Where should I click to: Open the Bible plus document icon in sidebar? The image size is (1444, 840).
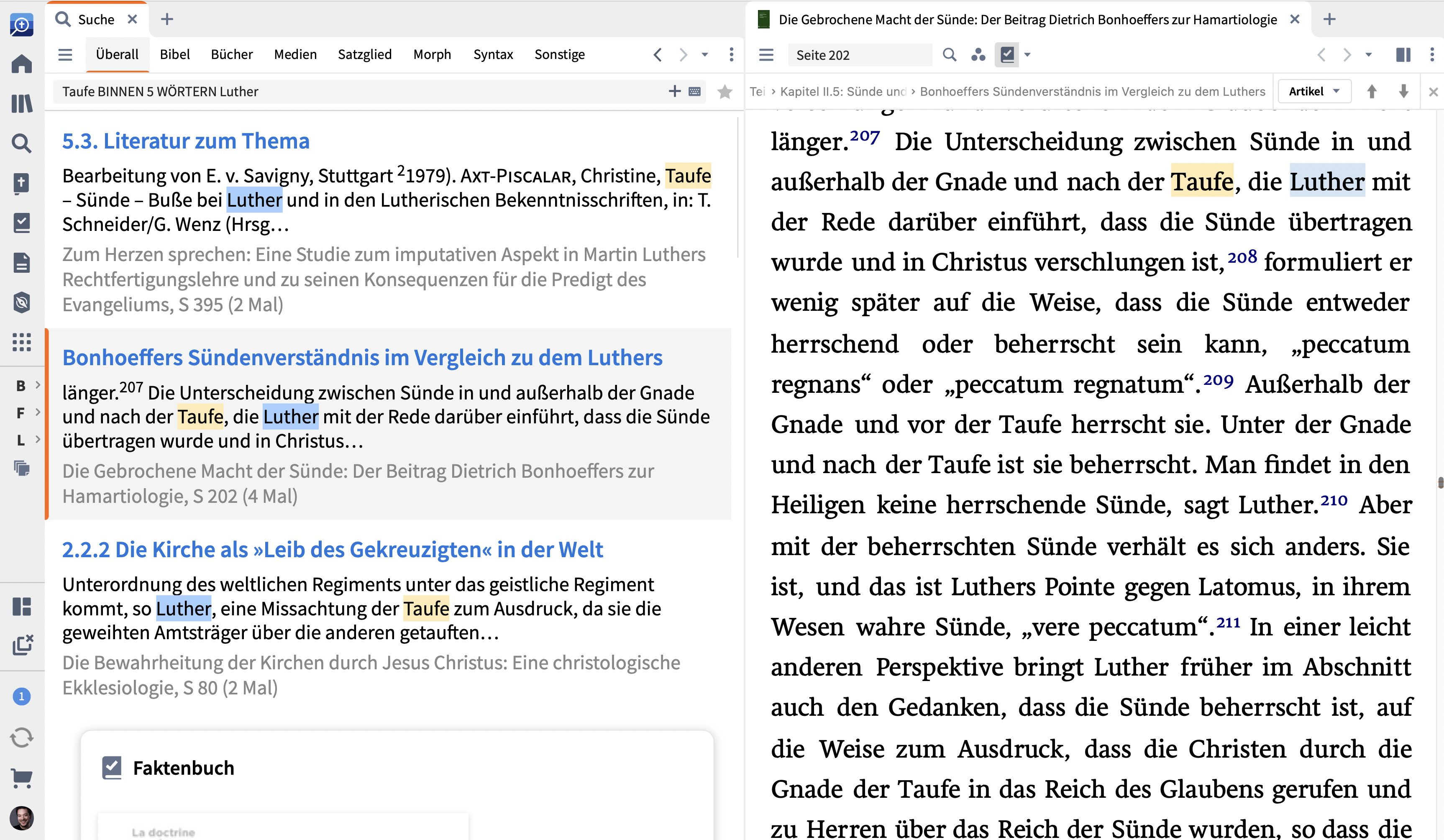coord(22,183)
